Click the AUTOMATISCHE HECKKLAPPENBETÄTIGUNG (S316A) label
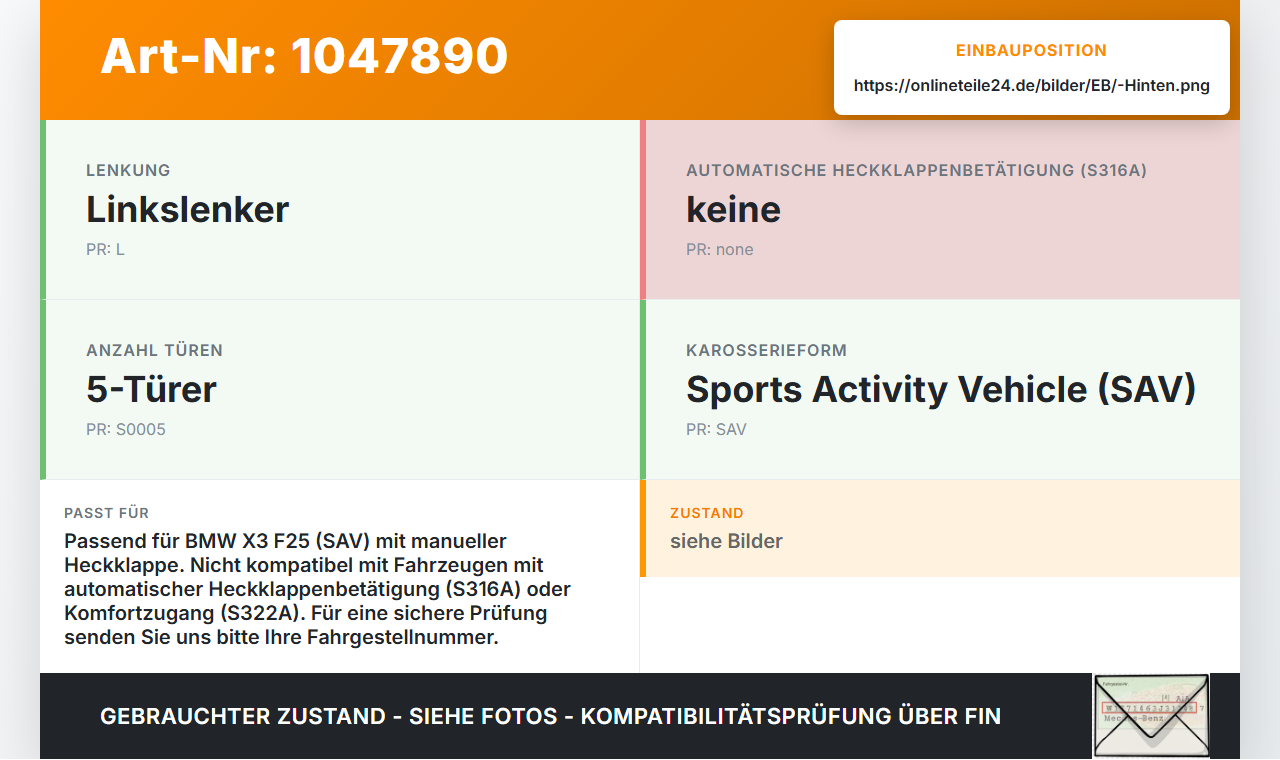This screenshot has width=1280, height=760. (916, 170)
